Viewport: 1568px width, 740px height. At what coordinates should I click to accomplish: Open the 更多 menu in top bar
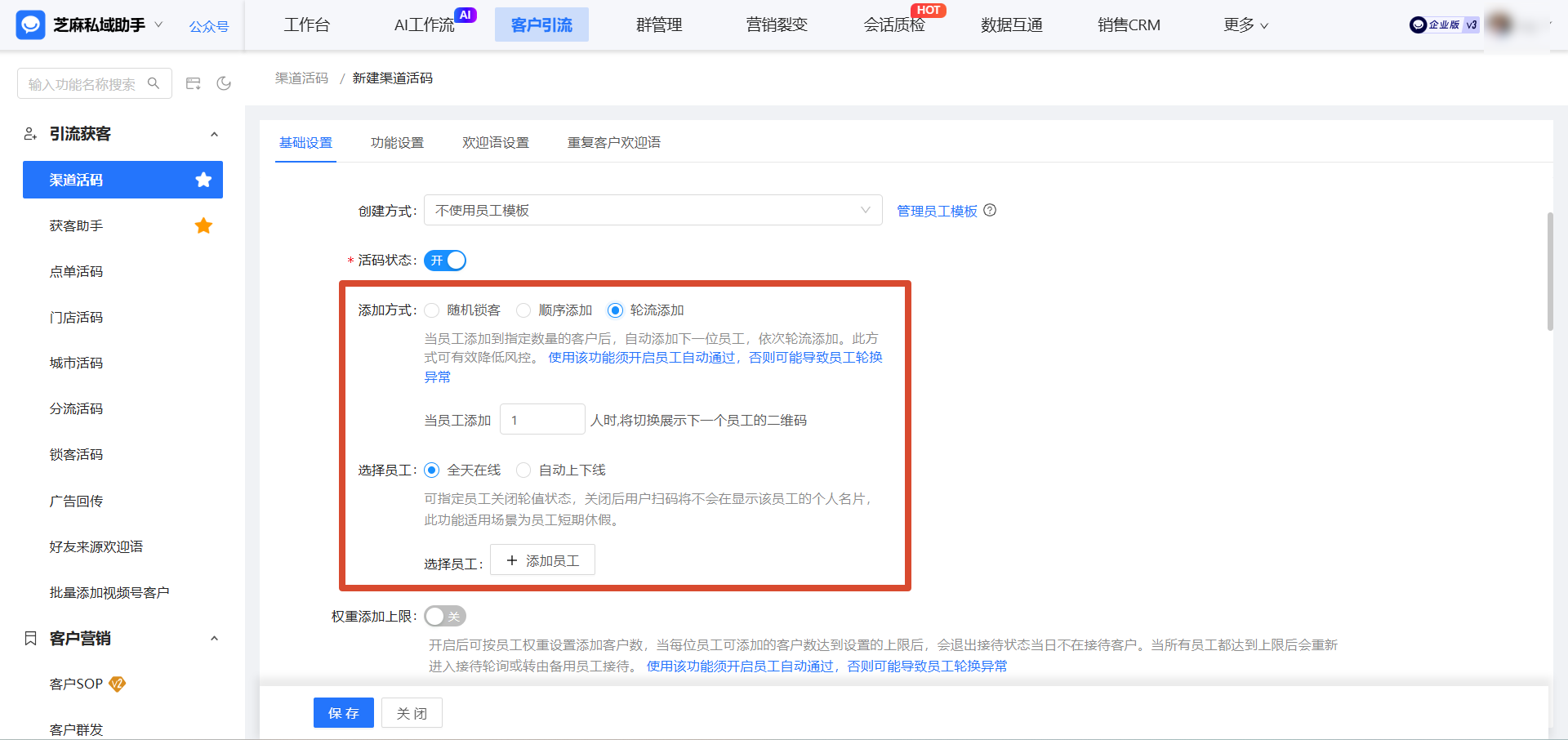[x=1245, y=25]
